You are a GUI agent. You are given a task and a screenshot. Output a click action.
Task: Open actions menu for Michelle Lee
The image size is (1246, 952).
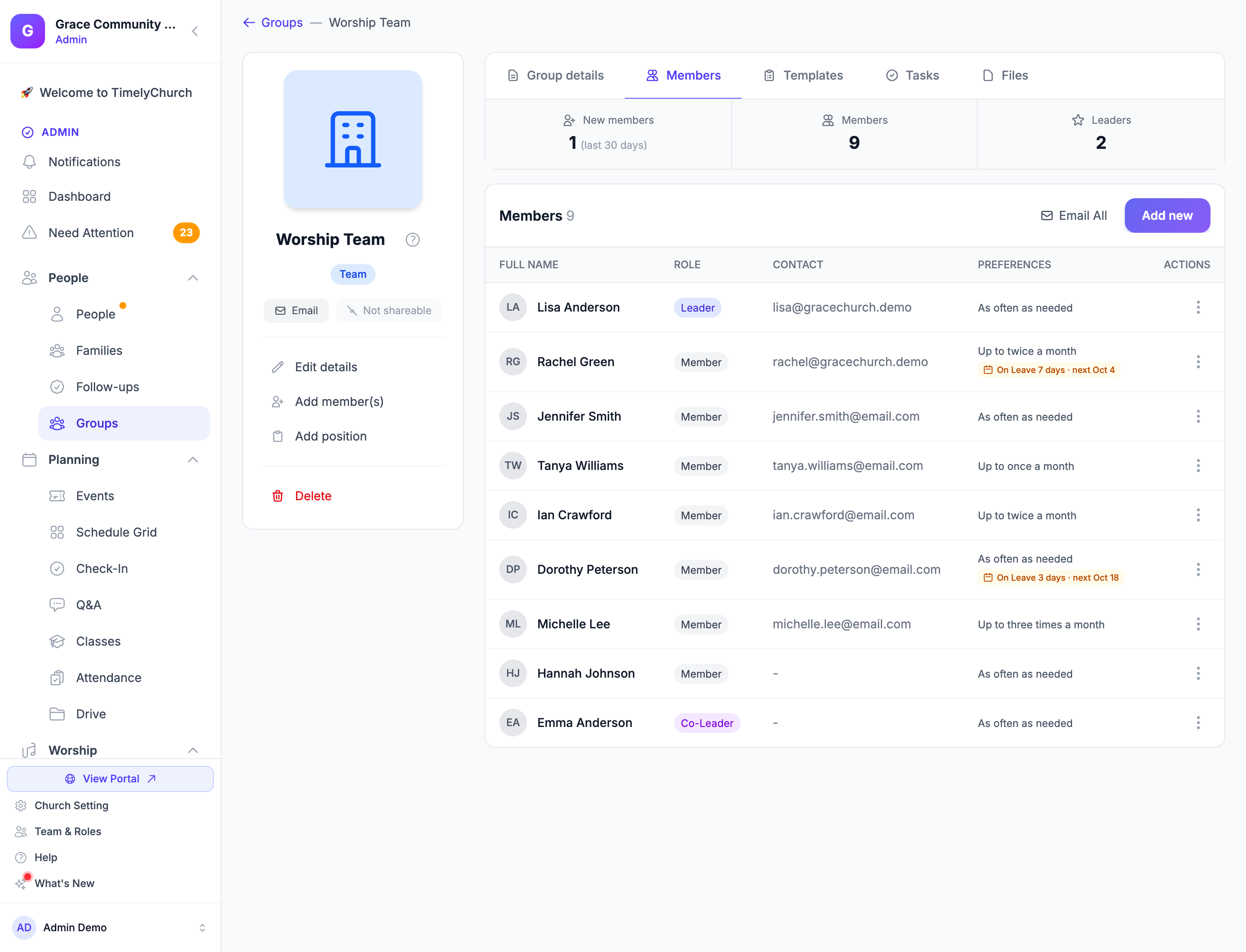point(1198,624)
